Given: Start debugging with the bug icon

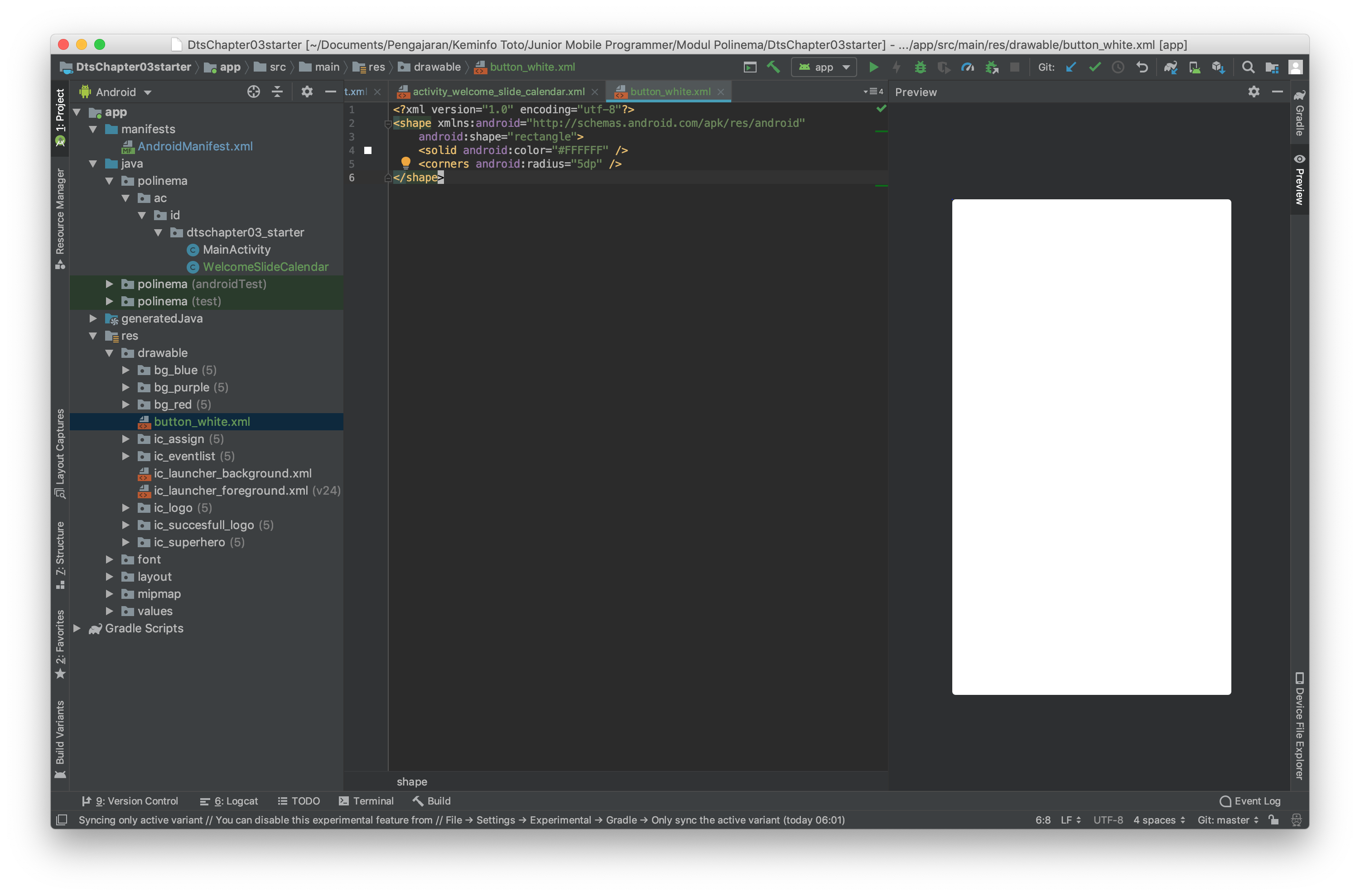Looking at the screenshot, I should 920,67.
